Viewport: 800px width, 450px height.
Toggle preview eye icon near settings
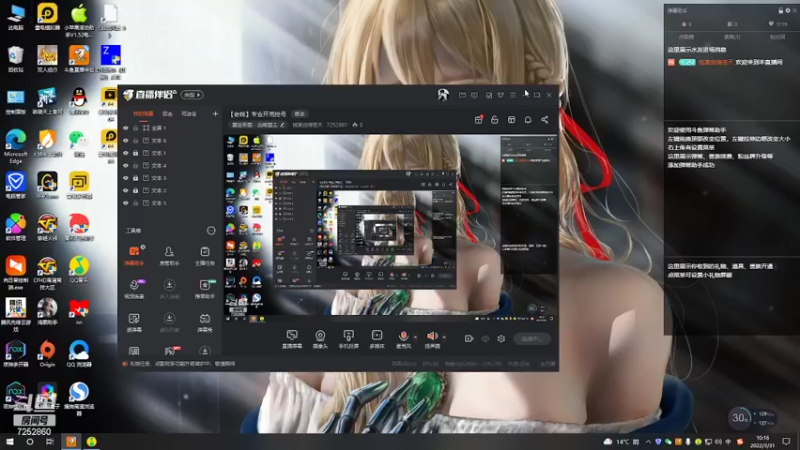coord(485,339)
